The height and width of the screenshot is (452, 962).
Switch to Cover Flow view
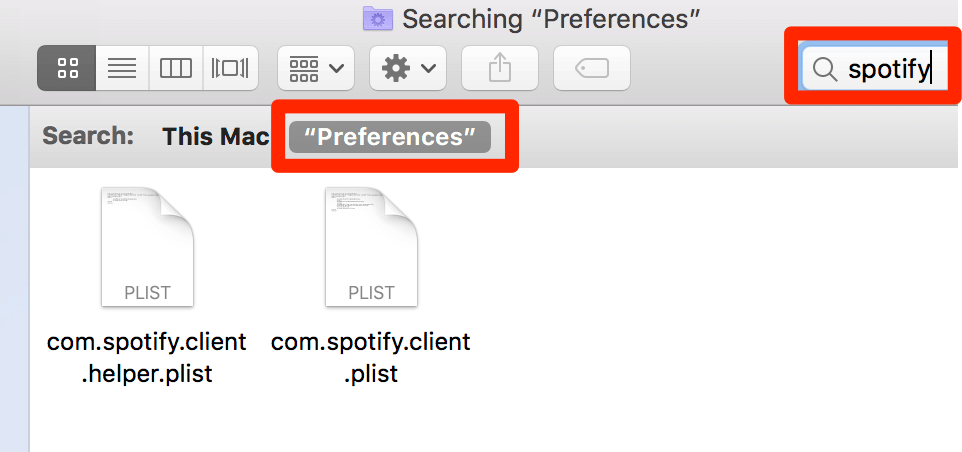[230, 68]
